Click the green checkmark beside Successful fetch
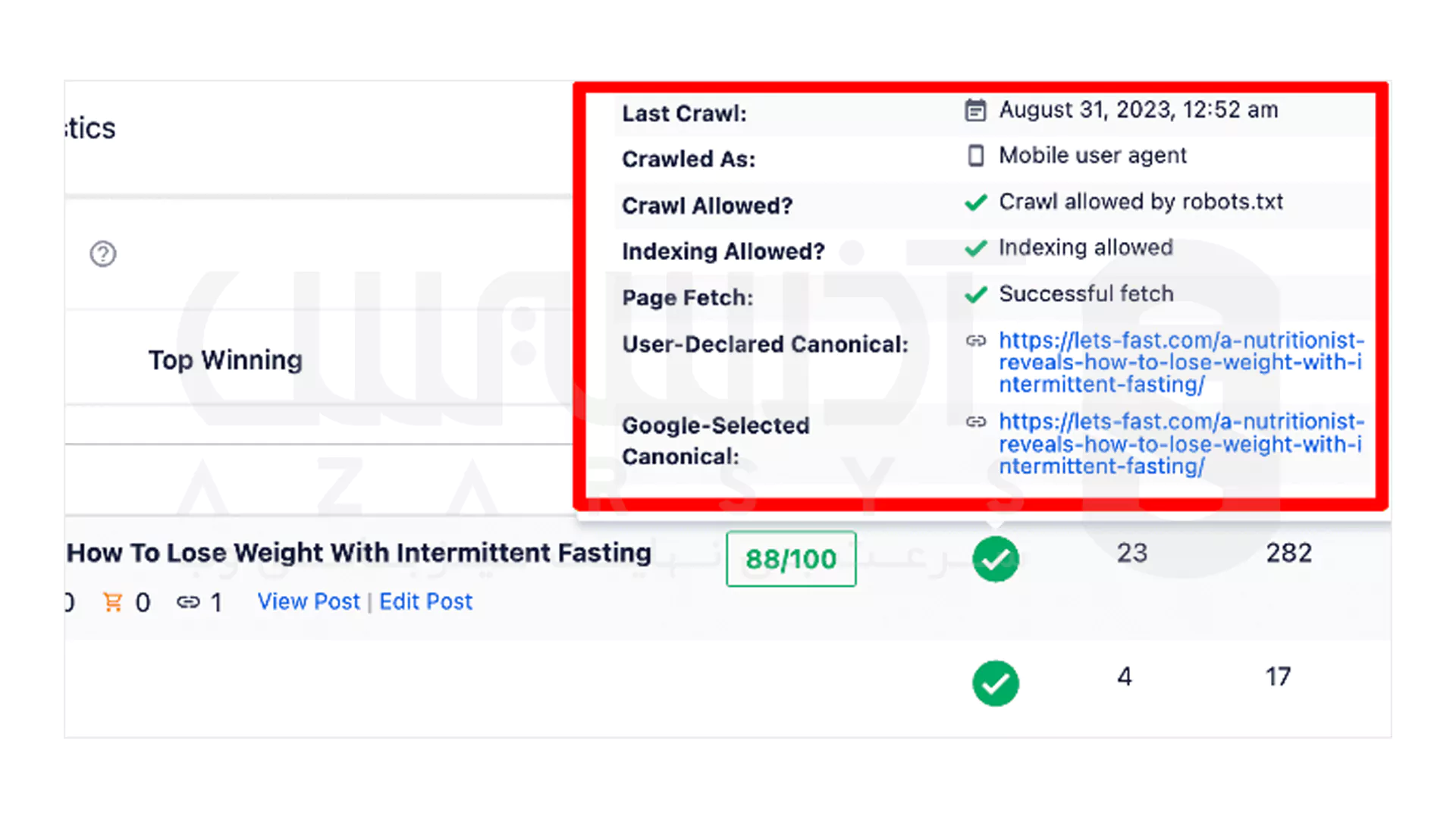Screen dimensions: 1456x819 coord(976,294)
